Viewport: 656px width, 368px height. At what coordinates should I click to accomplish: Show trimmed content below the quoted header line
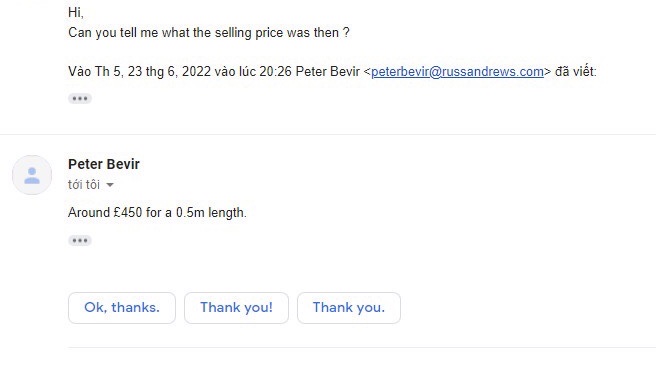79,99
